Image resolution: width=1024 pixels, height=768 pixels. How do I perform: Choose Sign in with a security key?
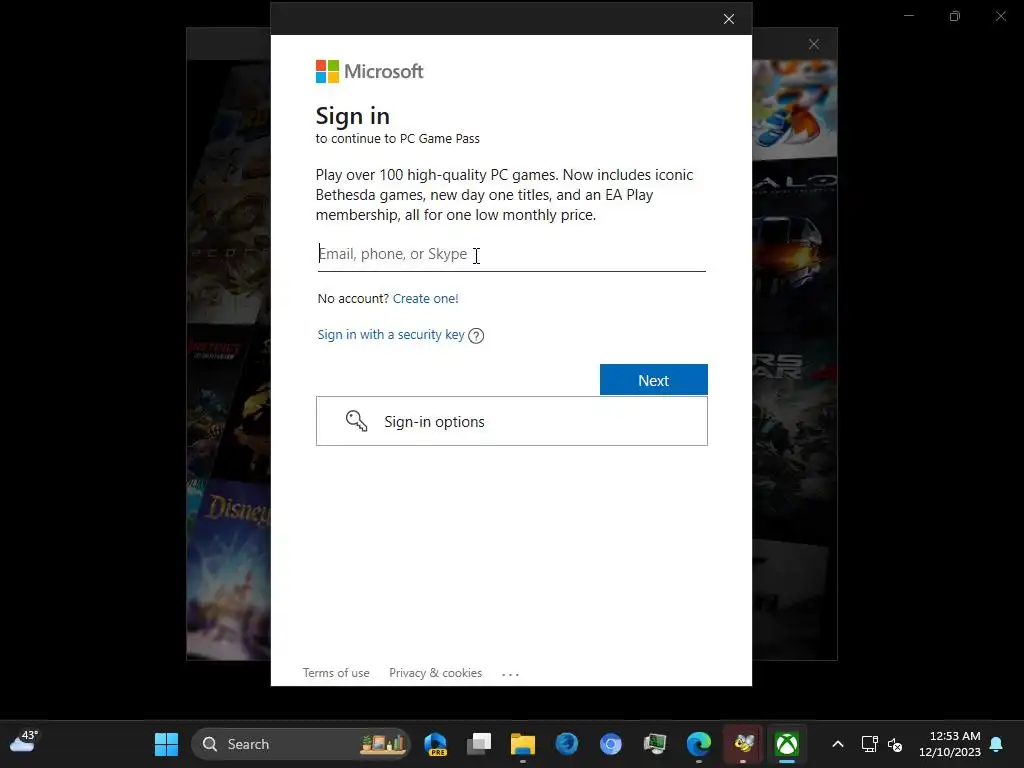pos(391,334)
